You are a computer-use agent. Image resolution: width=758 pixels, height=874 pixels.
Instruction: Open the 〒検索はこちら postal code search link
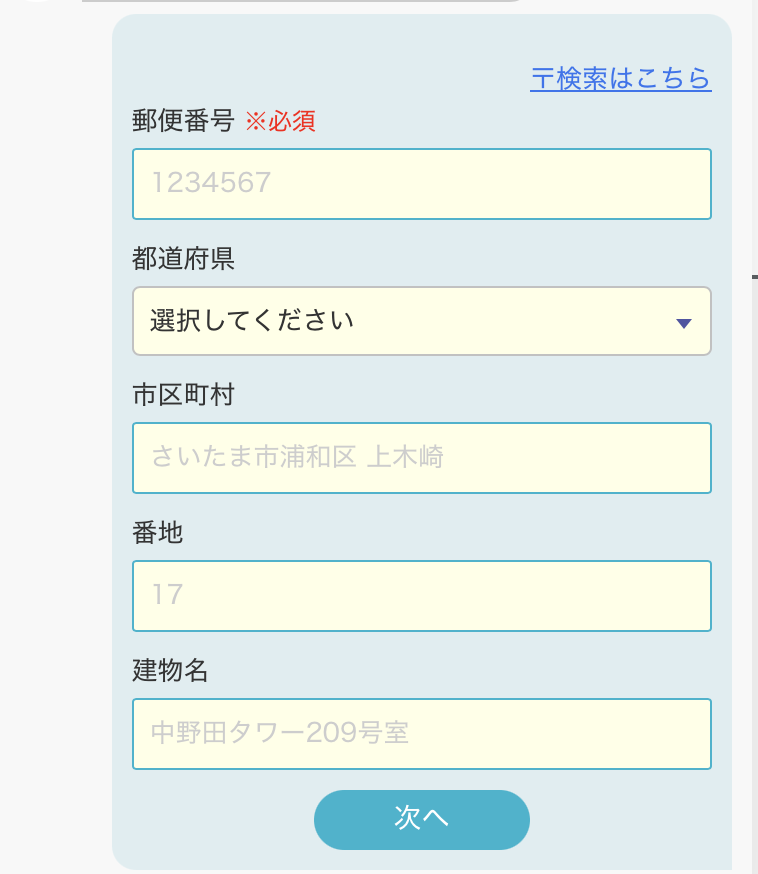pyautogui.click(x=620, y=79)
